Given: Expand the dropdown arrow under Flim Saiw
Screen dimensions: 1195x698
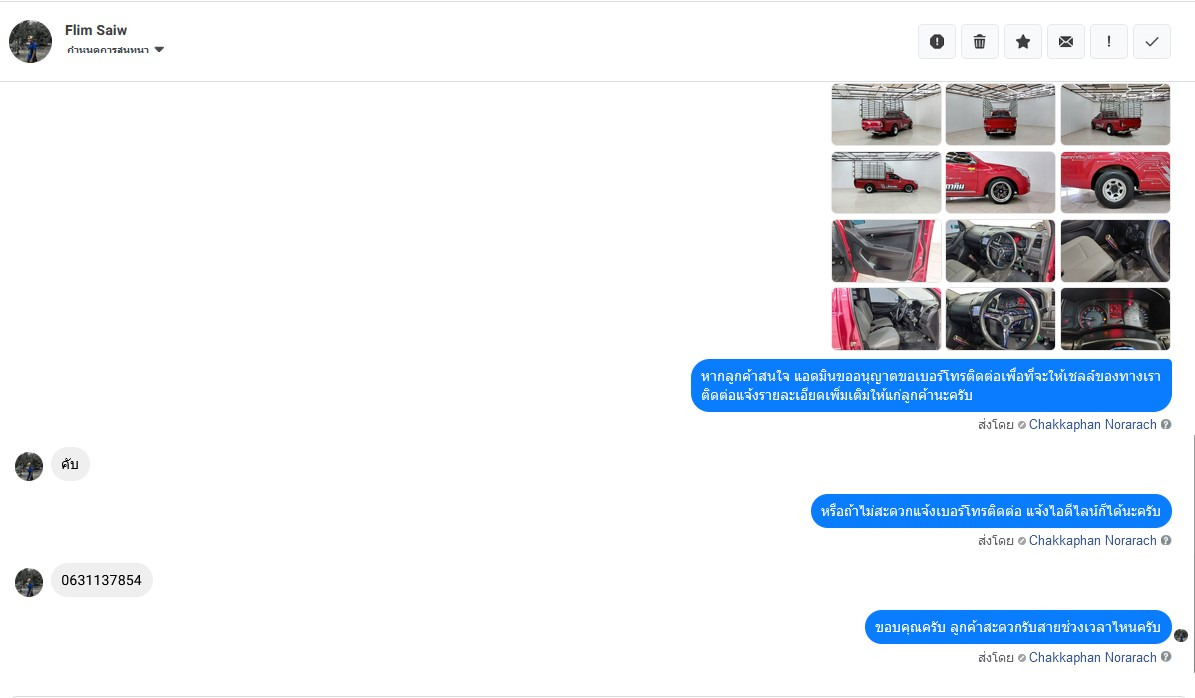Looking at the screenshot, I should coord(159,50).
